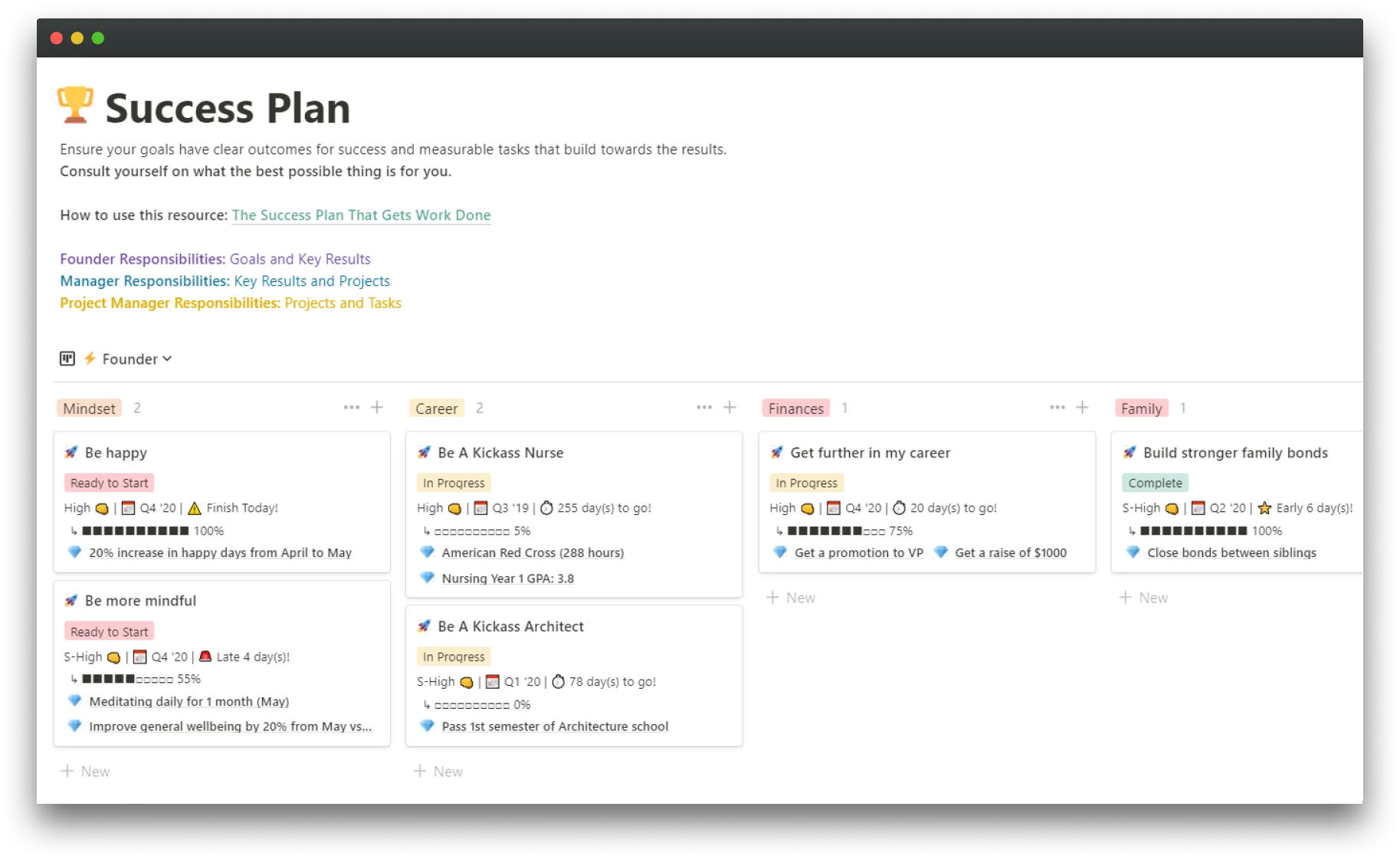Open the Finances column three-dot options
The height and width of the screenshot is (859, 1400).
(x=1057, y=408)
